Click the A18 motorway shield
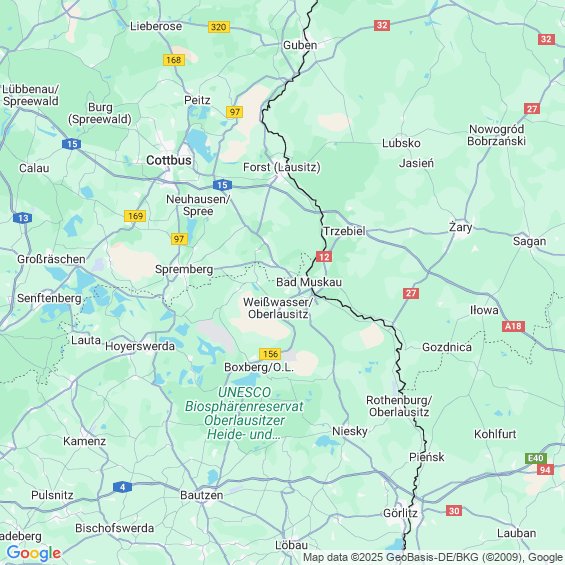 (x=513, y=326)
